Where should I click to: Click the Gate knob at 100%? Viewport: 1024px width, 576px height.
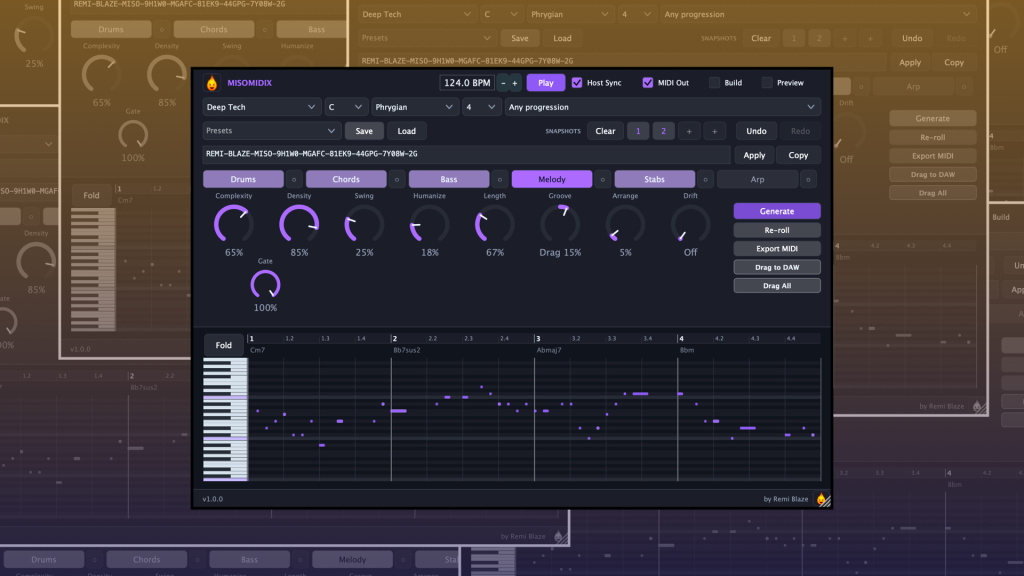pos(265,285)
